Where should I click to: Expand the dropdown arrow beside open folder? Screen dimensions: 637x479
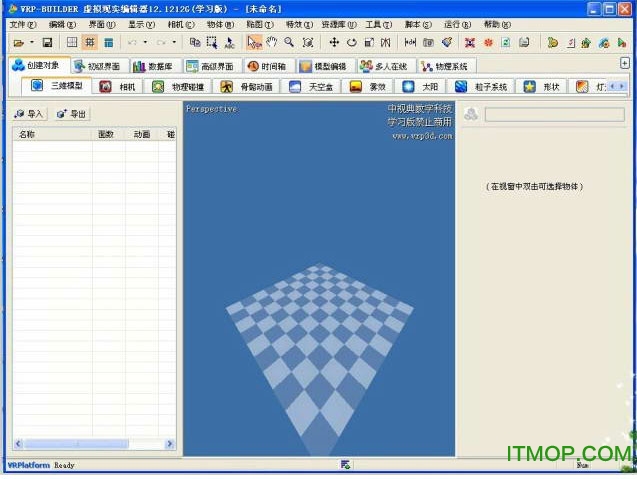coord(31,43)
